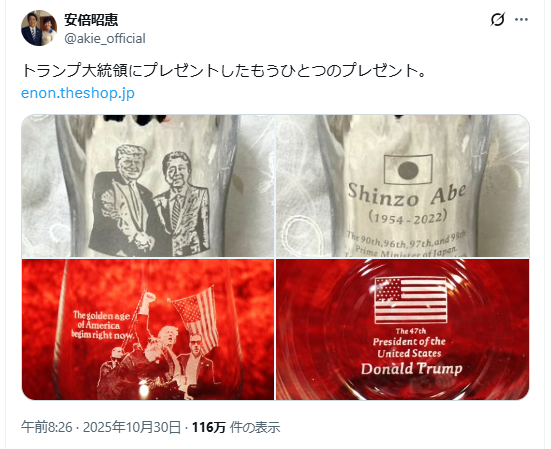Open the Trump and Abe handshake glass photo
This screenshot has height=449, width=551.
point(148,186)
